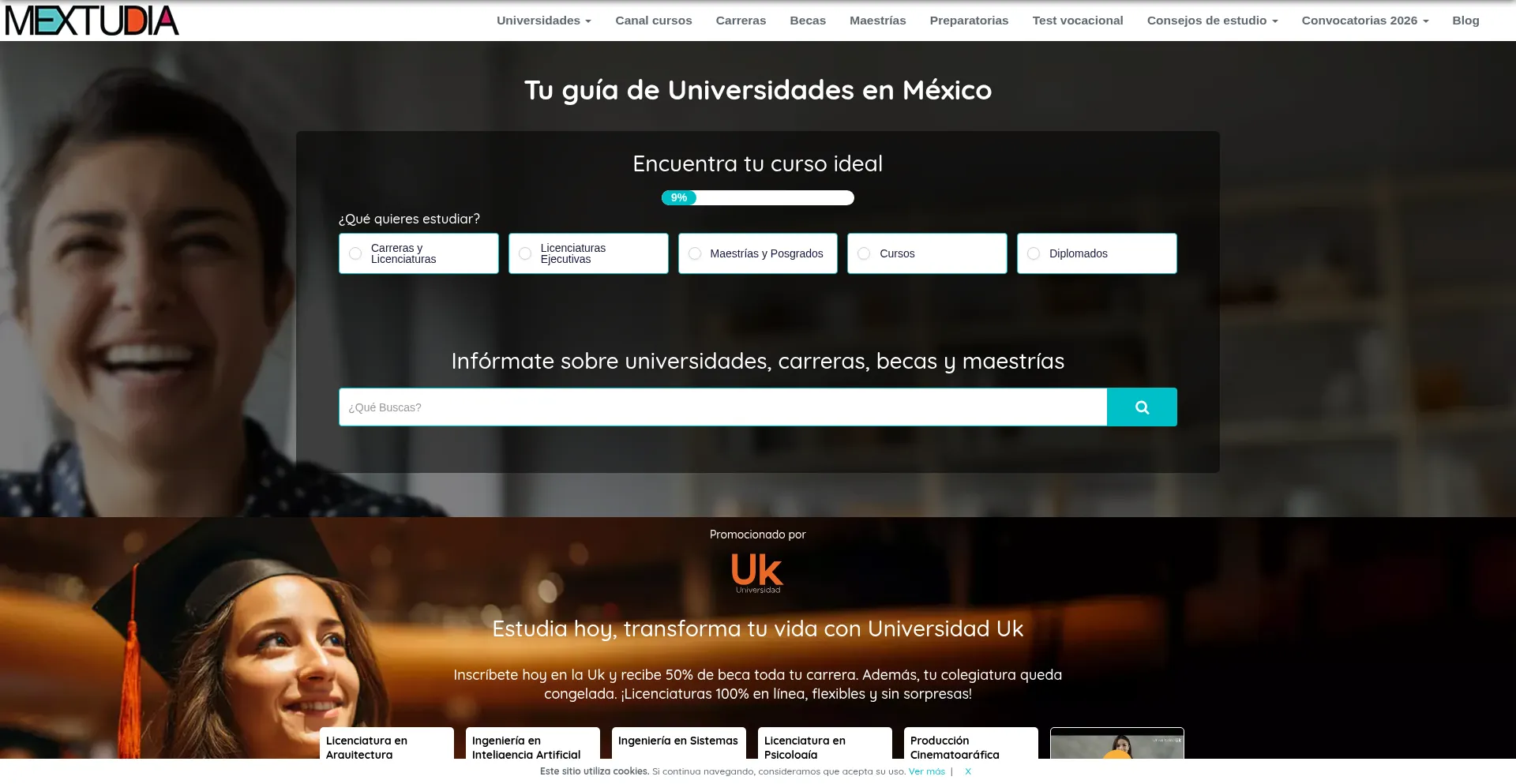This screenshot has height=784, width=1516.
Task: Open the Test vocacional menu item
Action: point(1078,21)
